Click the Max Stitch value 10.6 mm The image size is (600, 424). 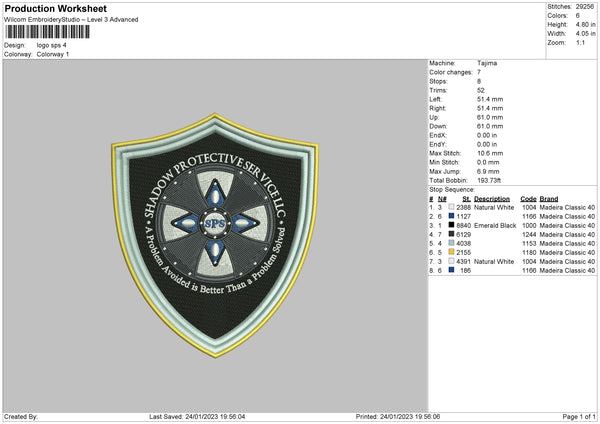click(490, 153)
